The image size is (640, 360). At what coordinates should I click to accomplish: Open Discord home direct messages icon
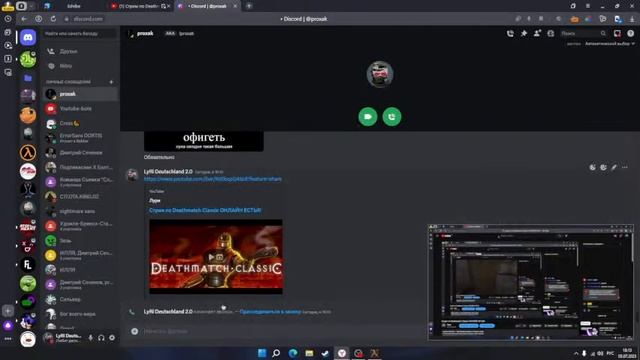point(28,37)
